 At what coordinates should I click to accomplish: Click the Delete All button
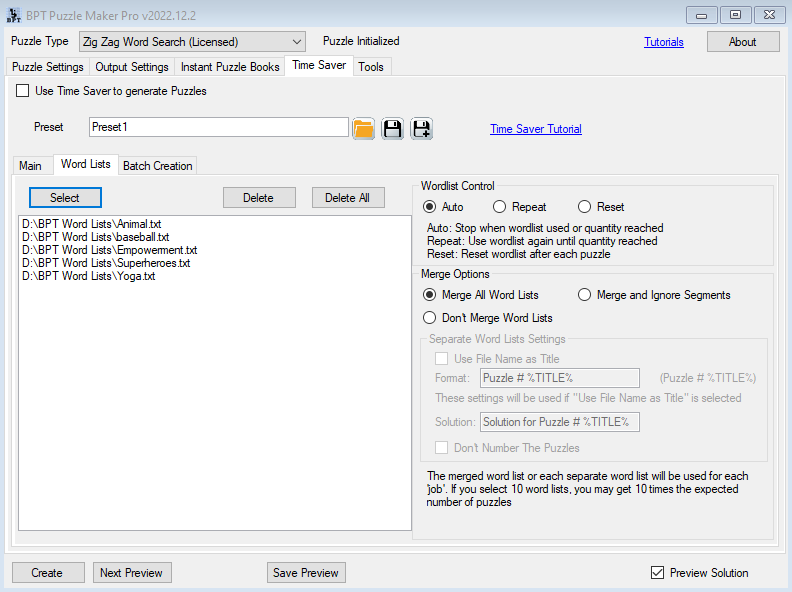click(347, 198)
